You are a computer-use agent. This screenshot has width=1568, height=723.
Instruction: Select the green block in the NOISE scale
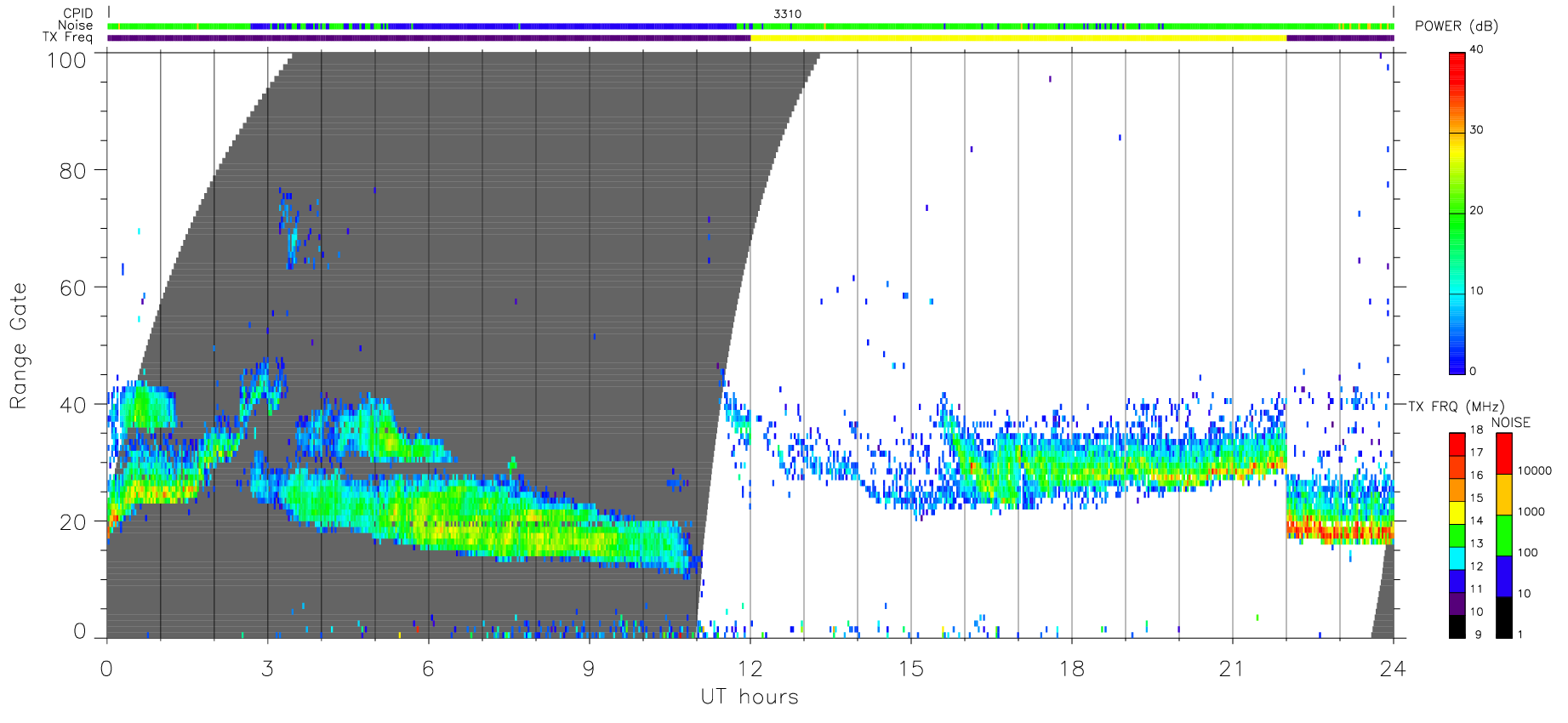click(x=1504, y=536)
